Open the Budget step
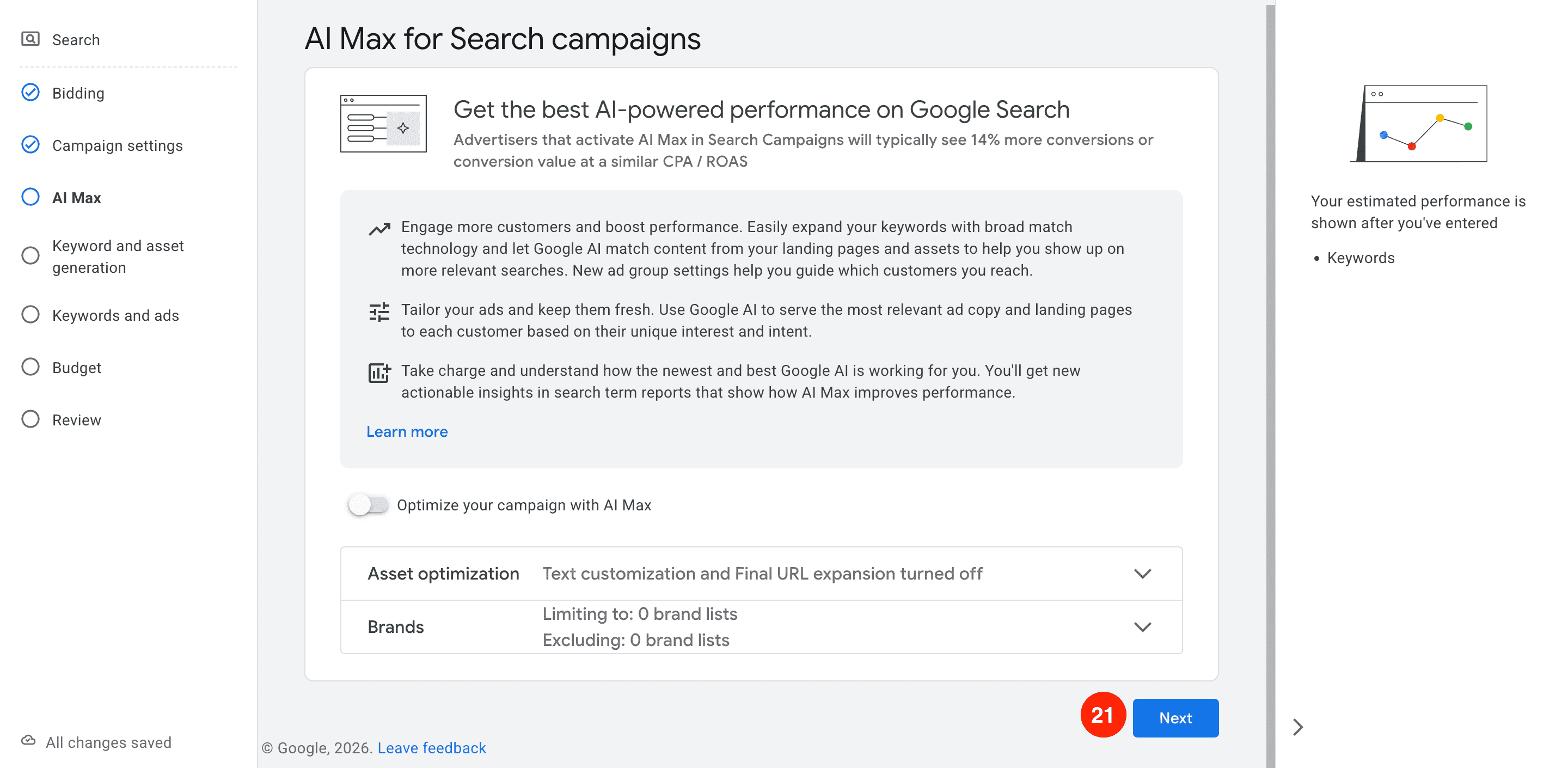 77,368
